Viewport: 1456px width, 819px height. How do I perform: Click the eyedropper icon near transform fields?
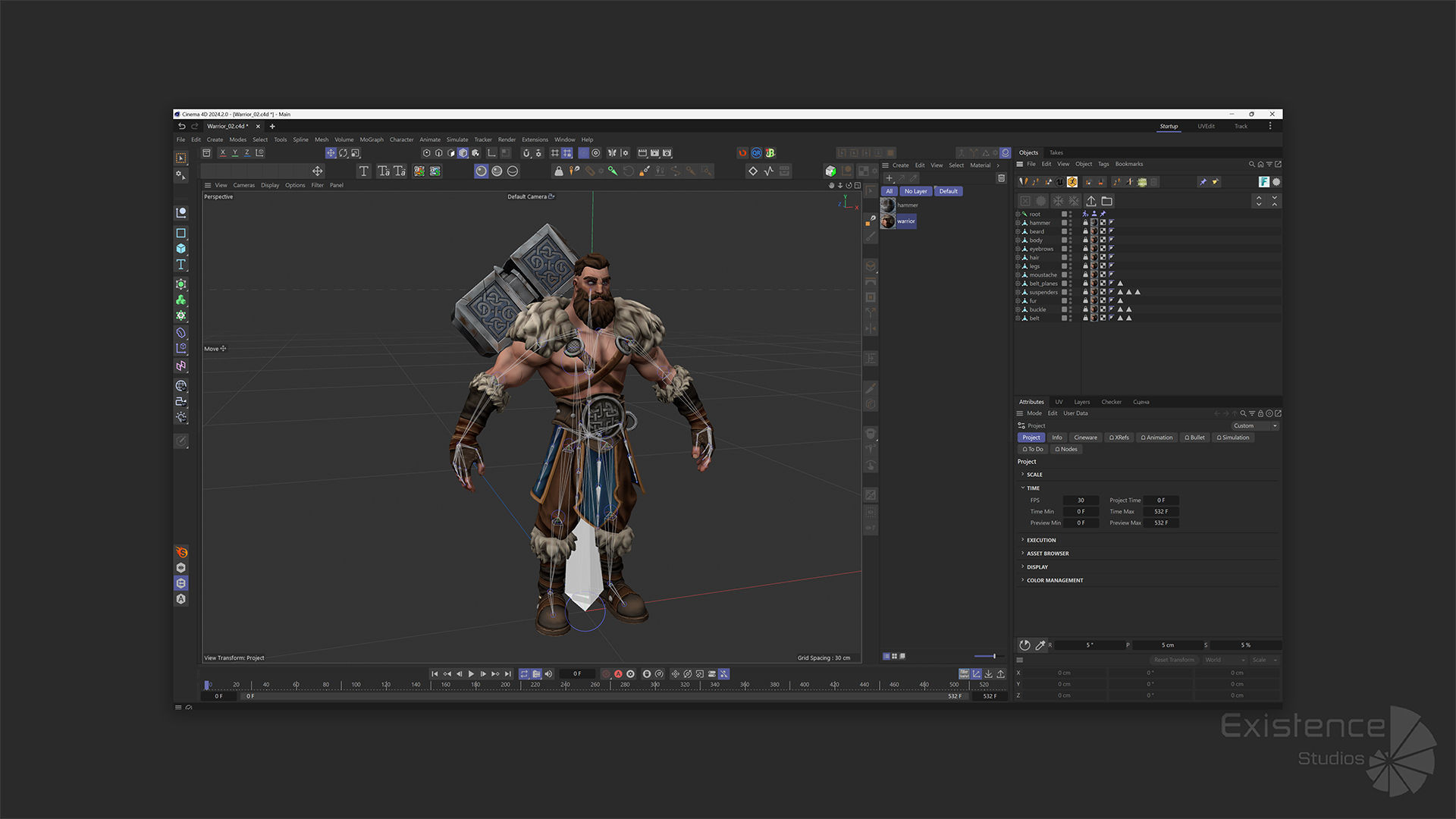1040,645
